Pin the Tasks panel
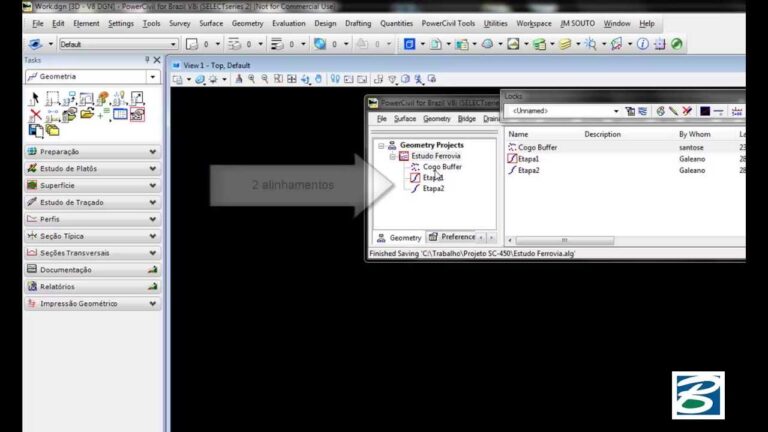768x432 pixels. coord(147,60)
